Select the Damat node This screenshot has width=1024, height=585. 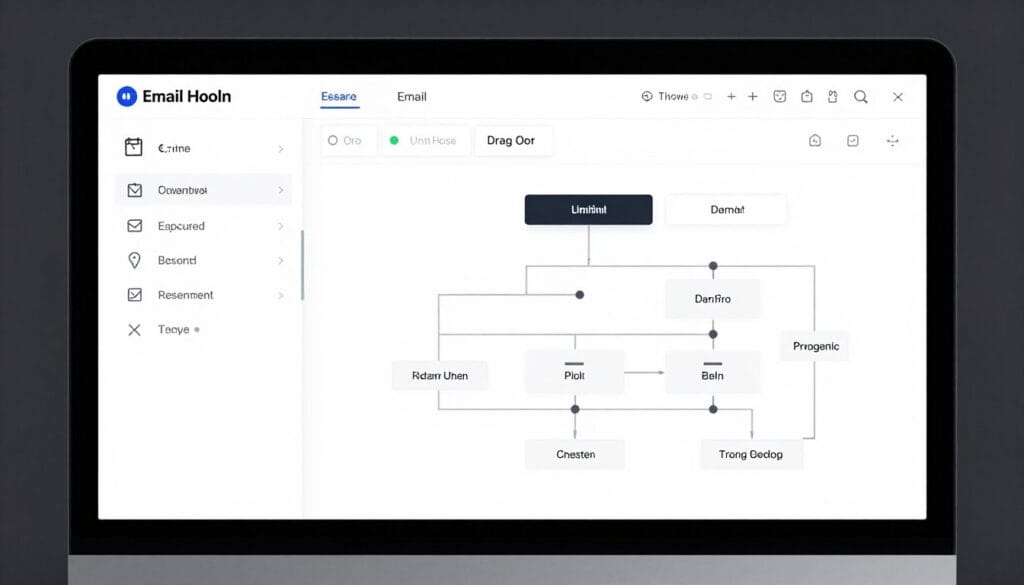coord(726,210)
